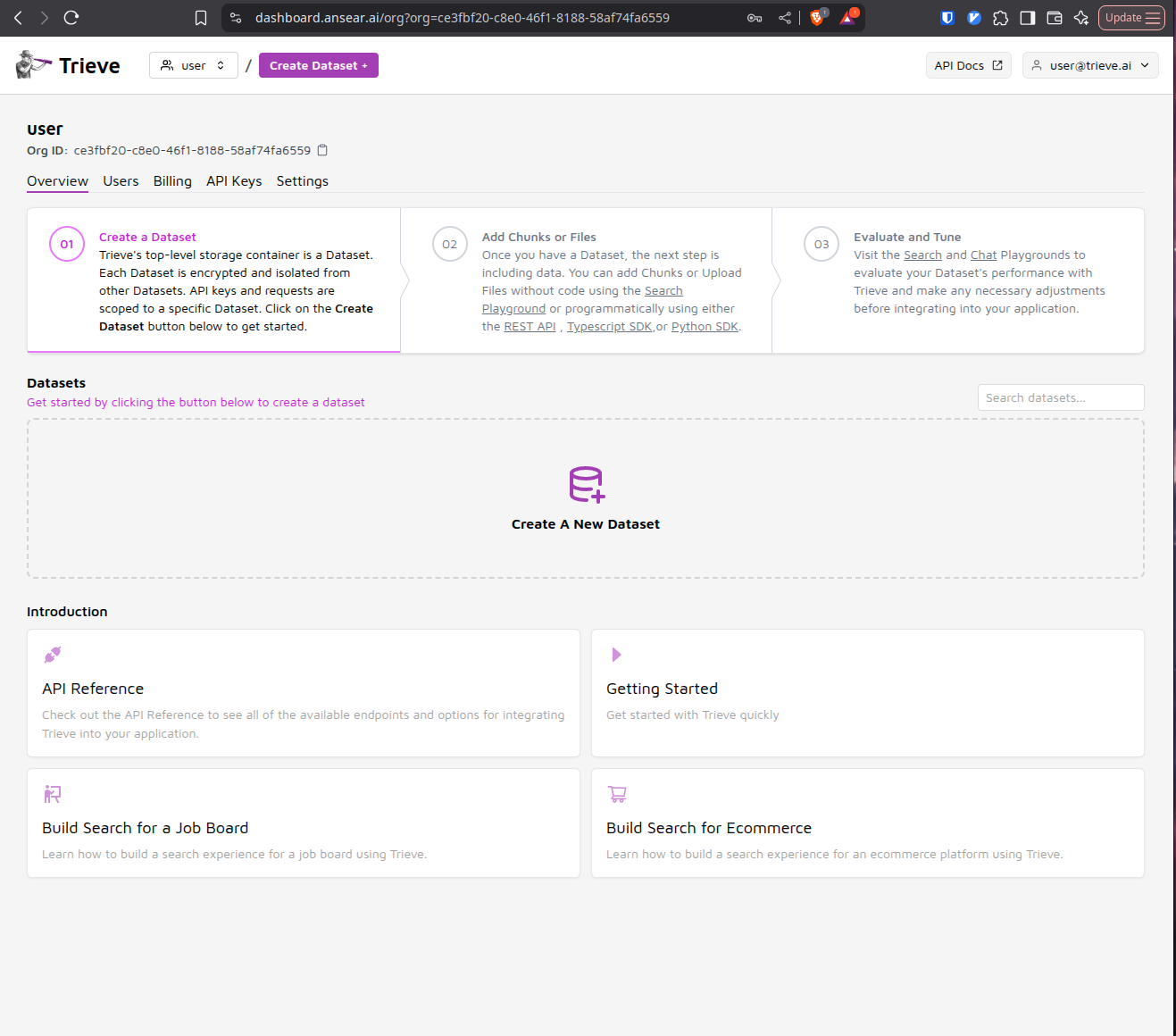Click the browser address bar URL
Viewport: 1176px width, 1036px height.
tap(462, 18)
